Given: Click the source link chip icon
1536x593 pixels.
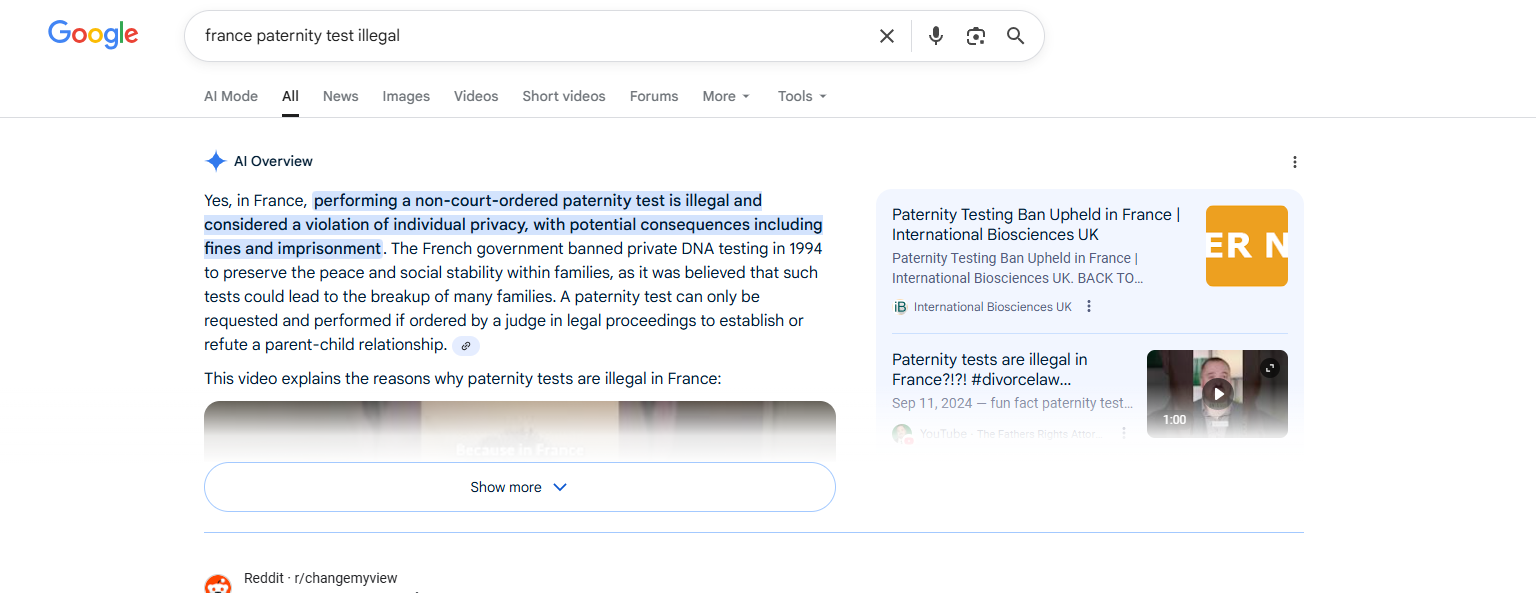Looking at the screenshot, I should click(466, 346).
